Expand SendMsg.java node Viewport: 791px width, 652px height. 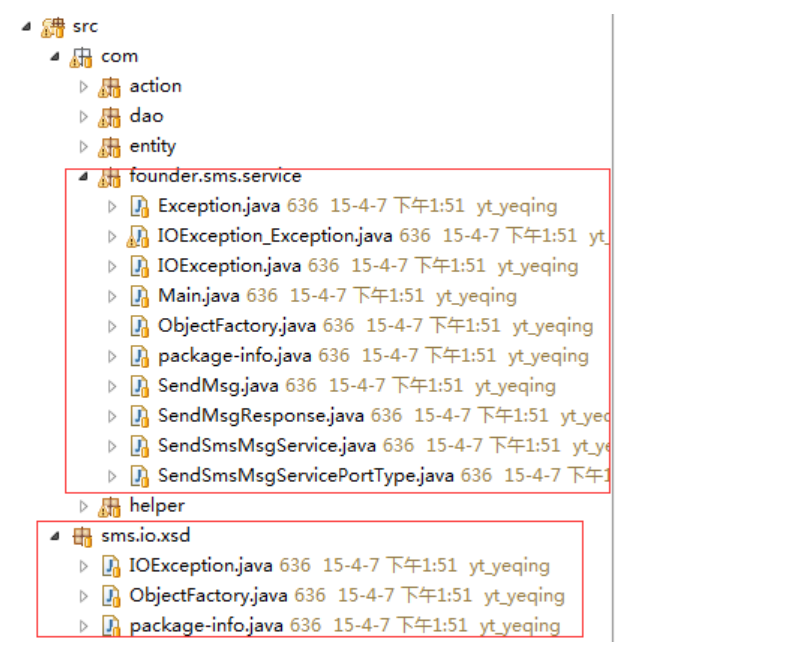(x=112, y=386)
